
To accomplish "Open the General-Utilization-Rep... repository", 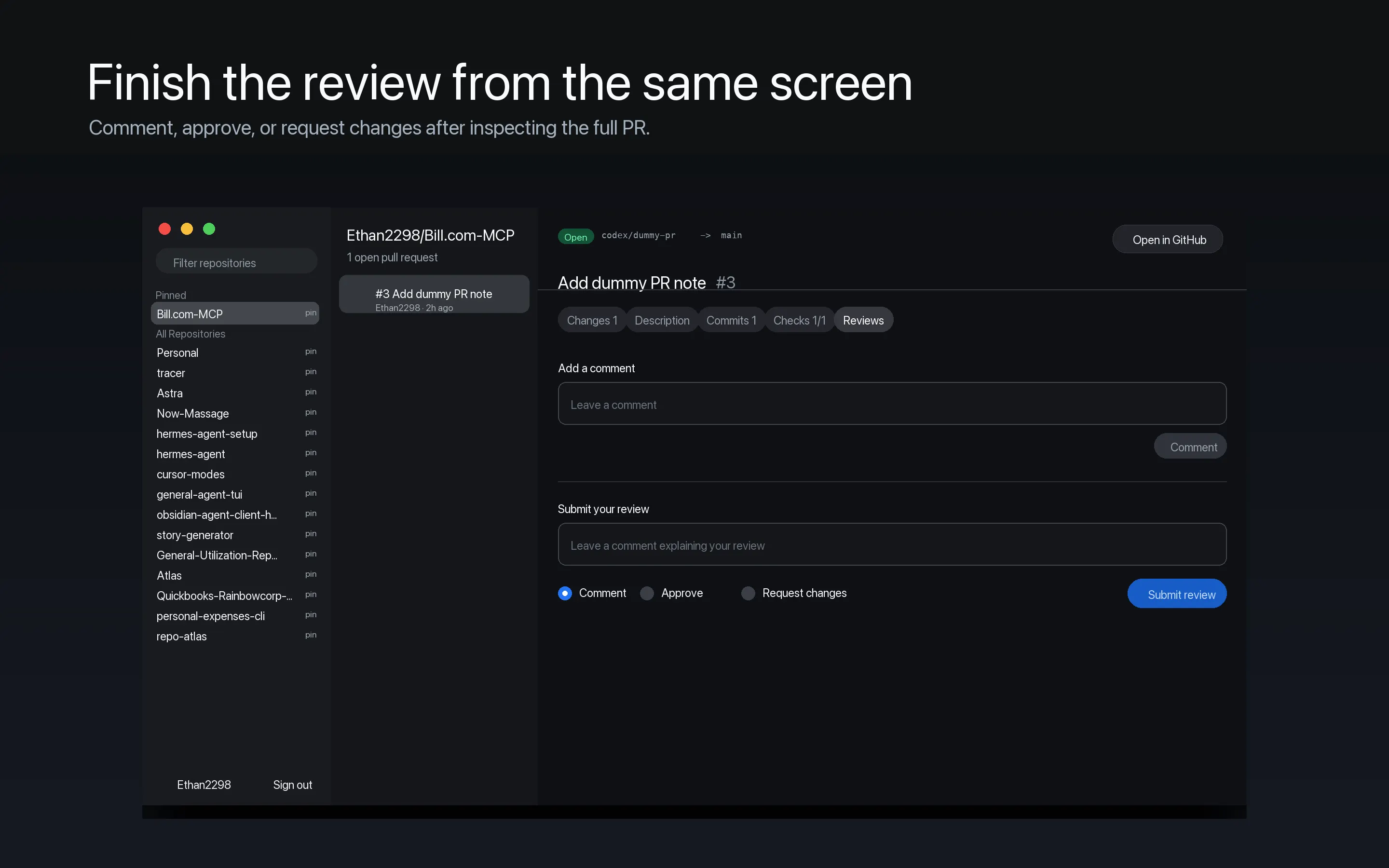I will (x=235, y=555).
